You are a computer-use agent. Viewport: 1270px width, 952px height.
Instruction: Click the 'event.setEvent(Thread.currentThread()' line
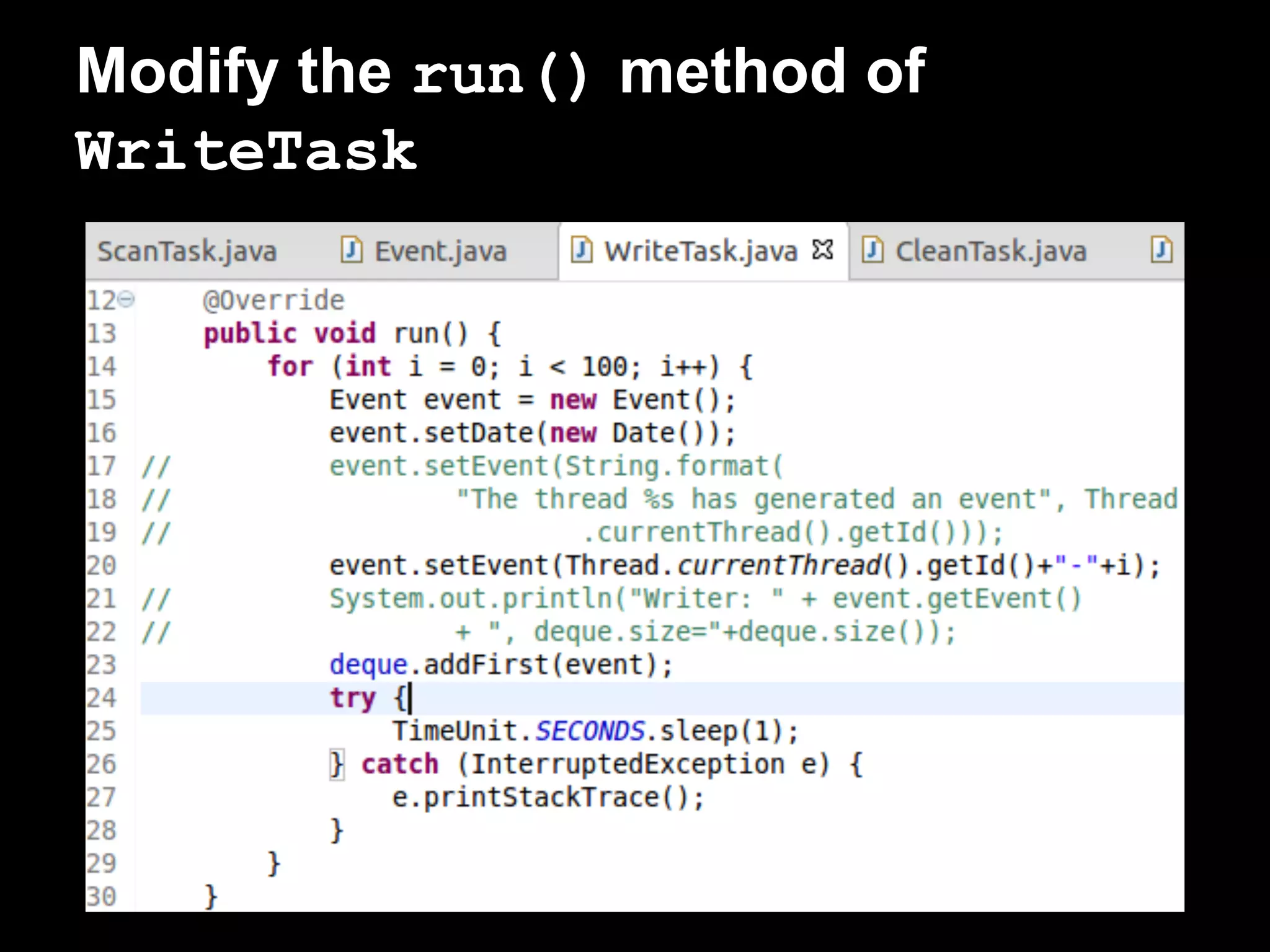744,565
